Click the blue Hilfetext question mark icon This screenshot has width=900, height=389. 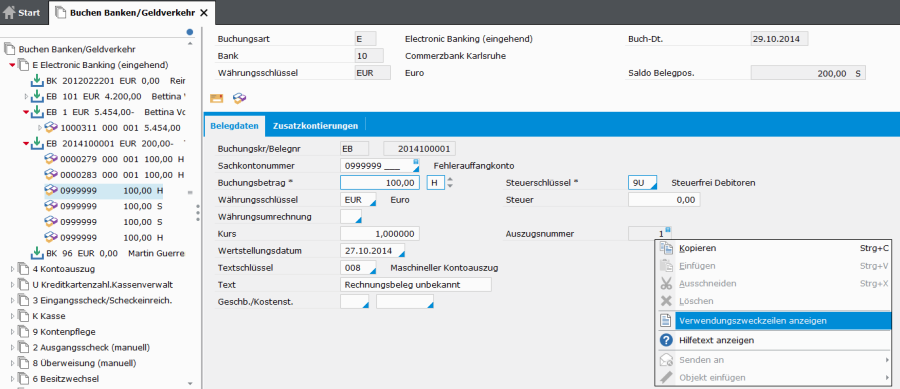666,340
